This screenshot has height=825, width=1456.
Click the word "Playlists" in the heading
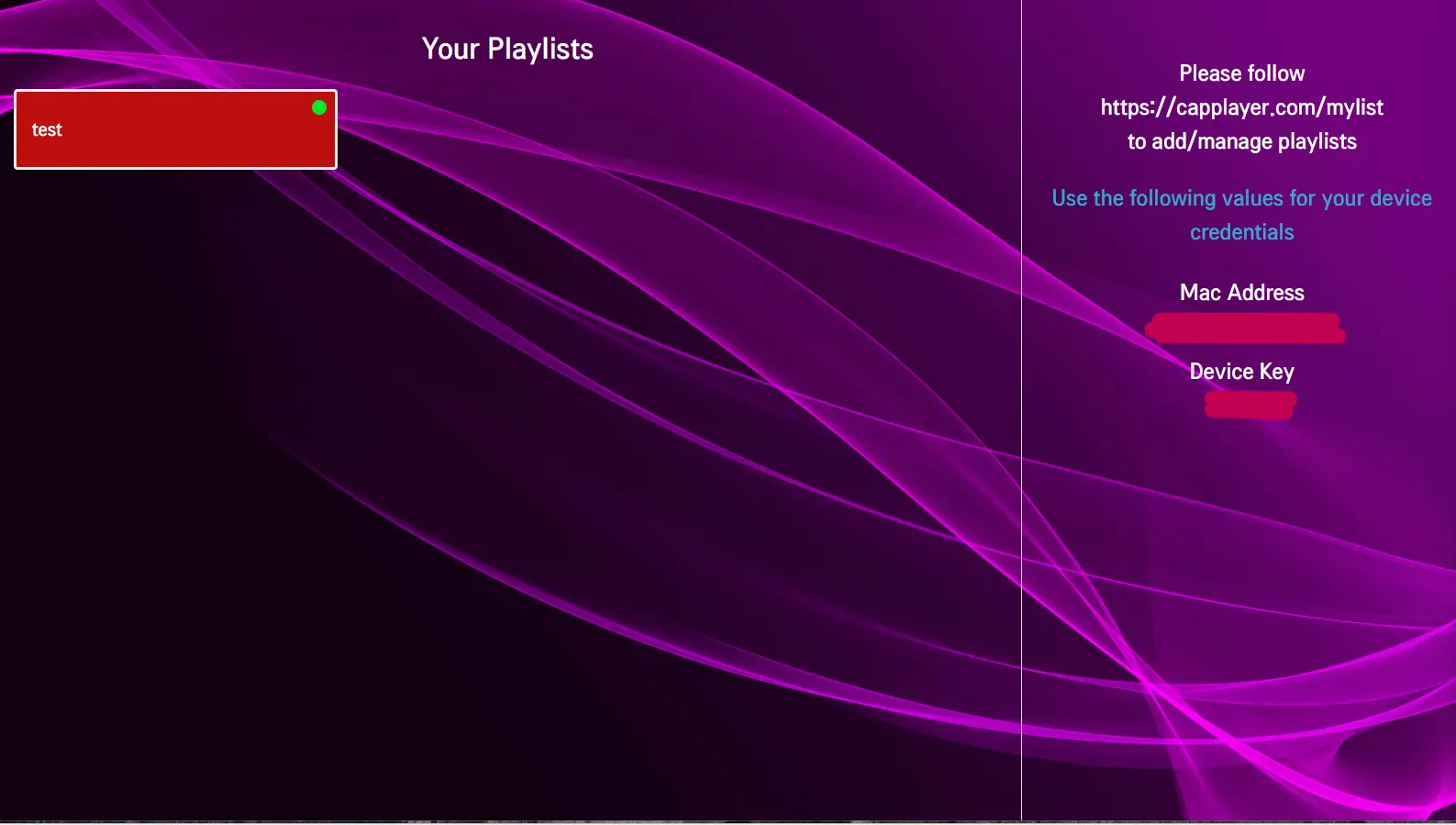540,49
